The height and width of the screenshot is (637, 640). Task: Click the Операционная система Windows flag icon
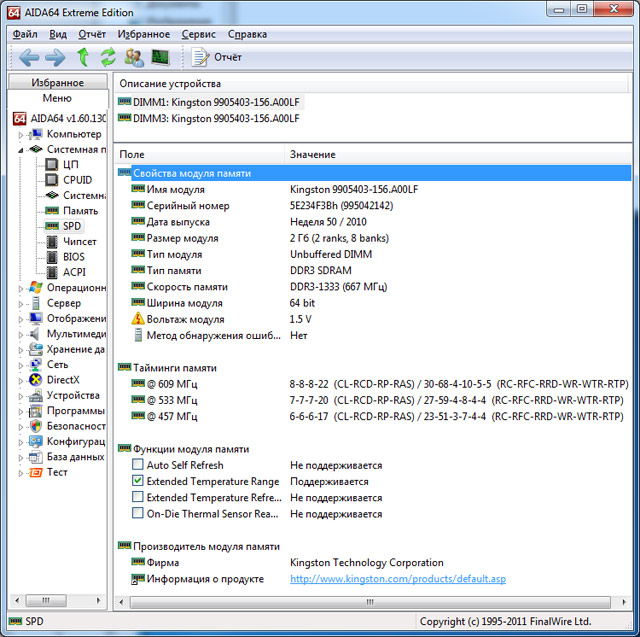point(36,288)
